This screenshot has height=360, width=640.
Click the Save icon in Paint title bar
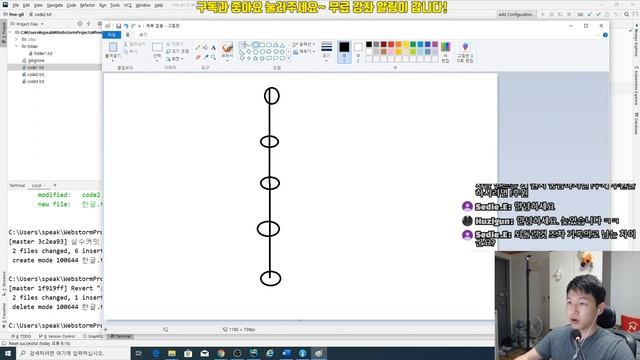118,26
